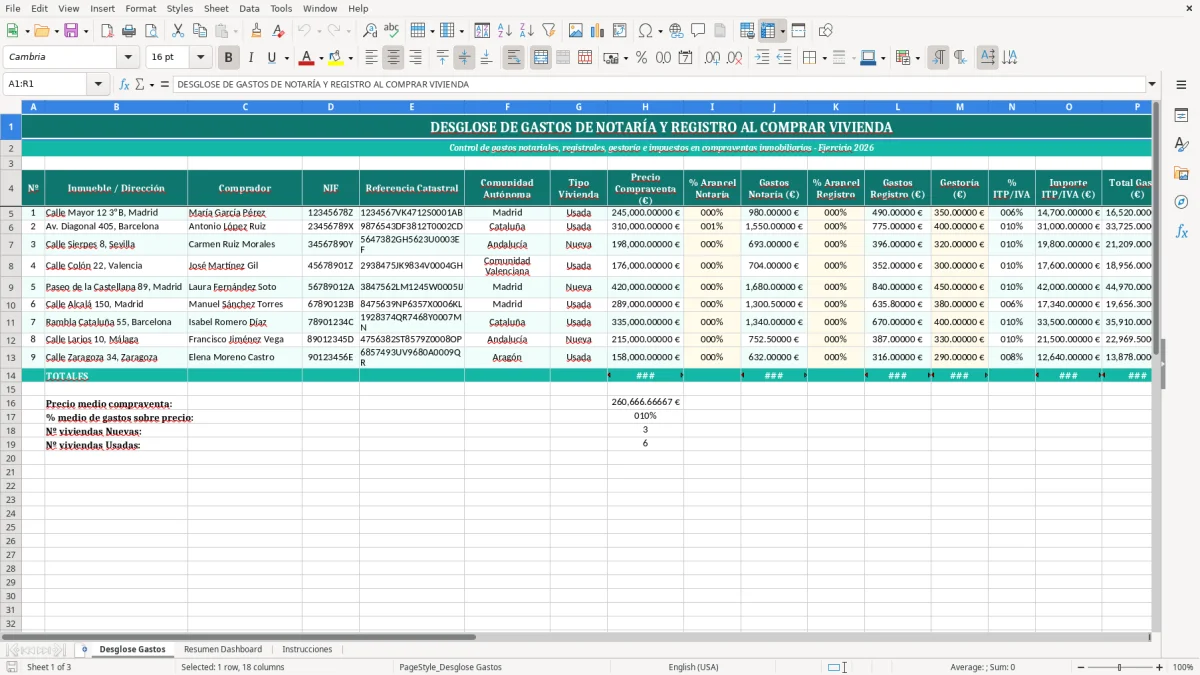Toggle Align Right
This screenshot has height=675, width=1200.
coord(415,58)
